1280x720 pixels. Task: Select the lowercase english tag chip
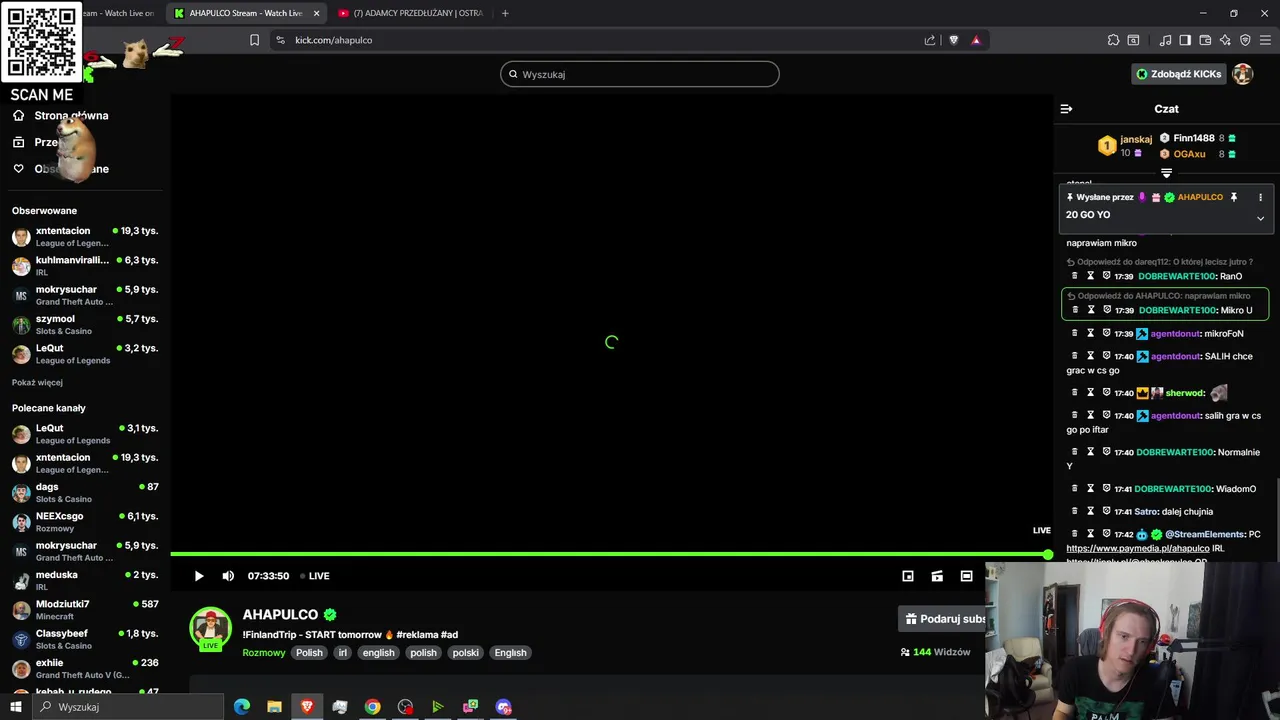pos(379,653)
